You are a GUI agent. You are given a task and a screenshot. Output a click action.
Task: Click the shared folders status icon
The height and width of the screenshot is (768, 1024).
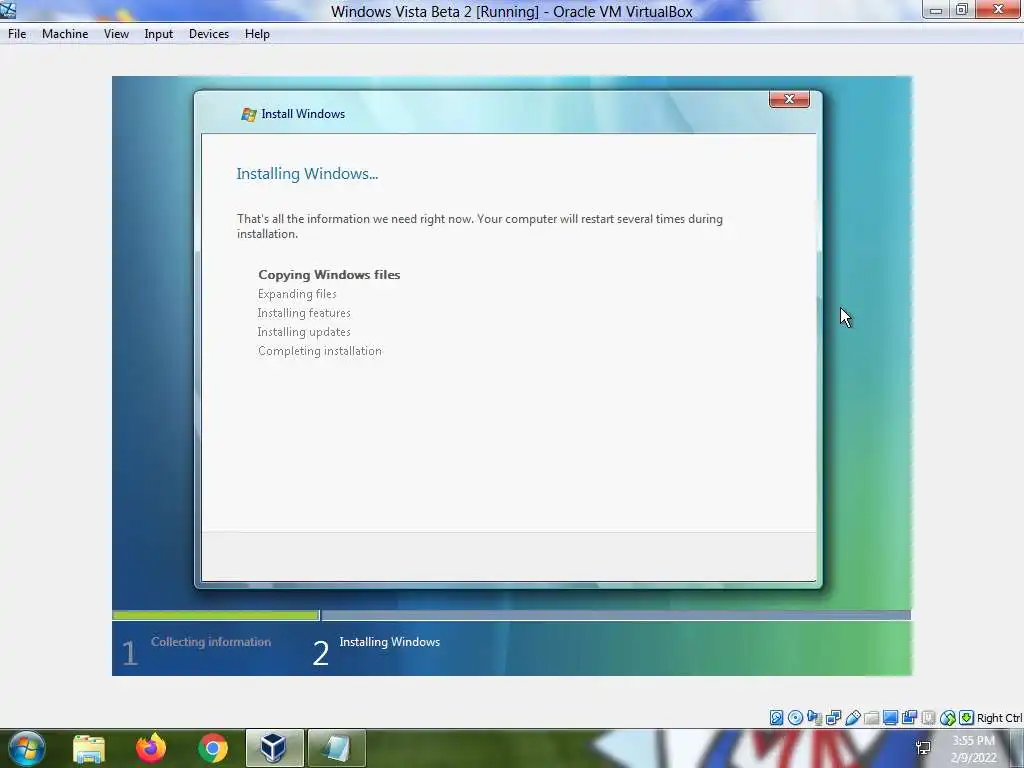pyautogui.click(x=871, y=718)
